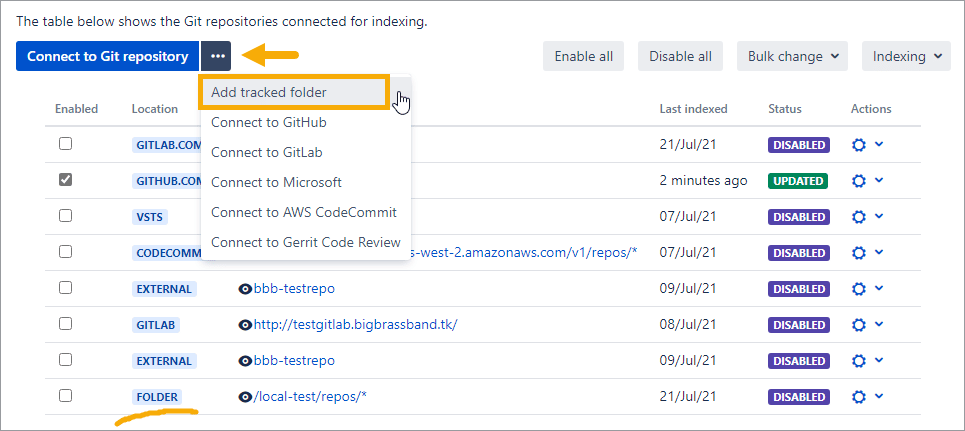The width and height of the screenshot is (965, 431).
Task: Click the Enable all button
Action: (x=584, y=56)
